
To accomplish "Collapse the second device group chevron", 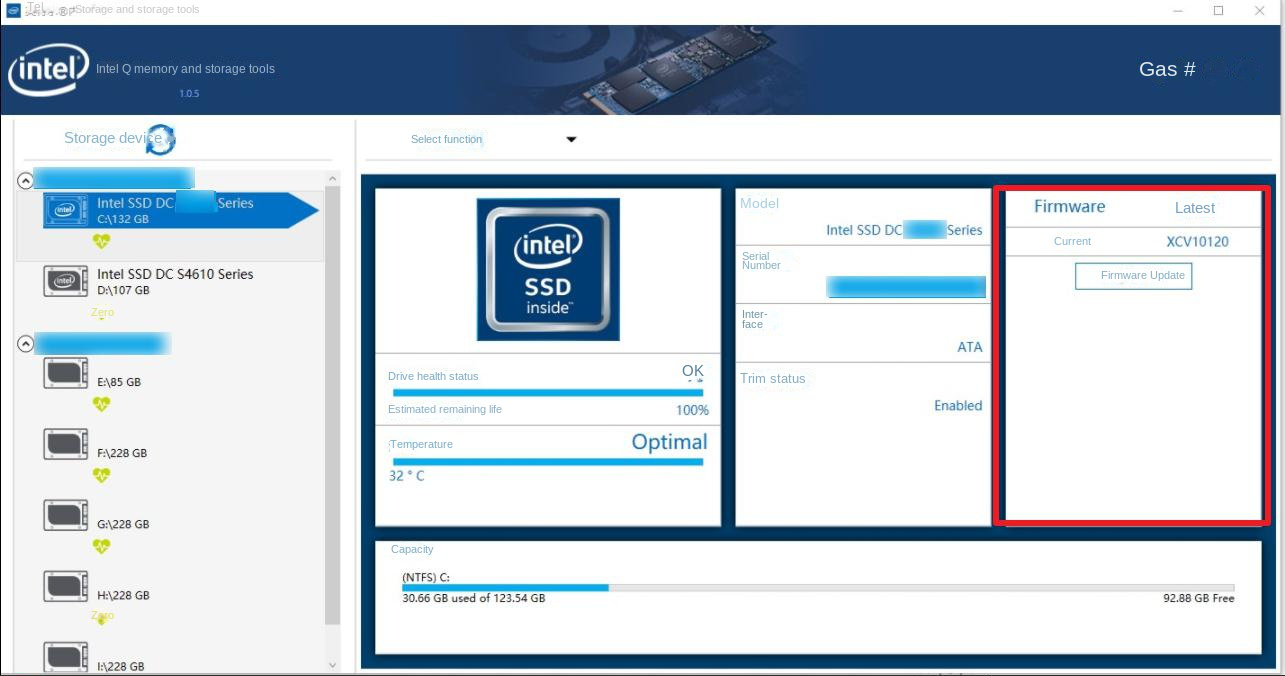I will [26, 344].
